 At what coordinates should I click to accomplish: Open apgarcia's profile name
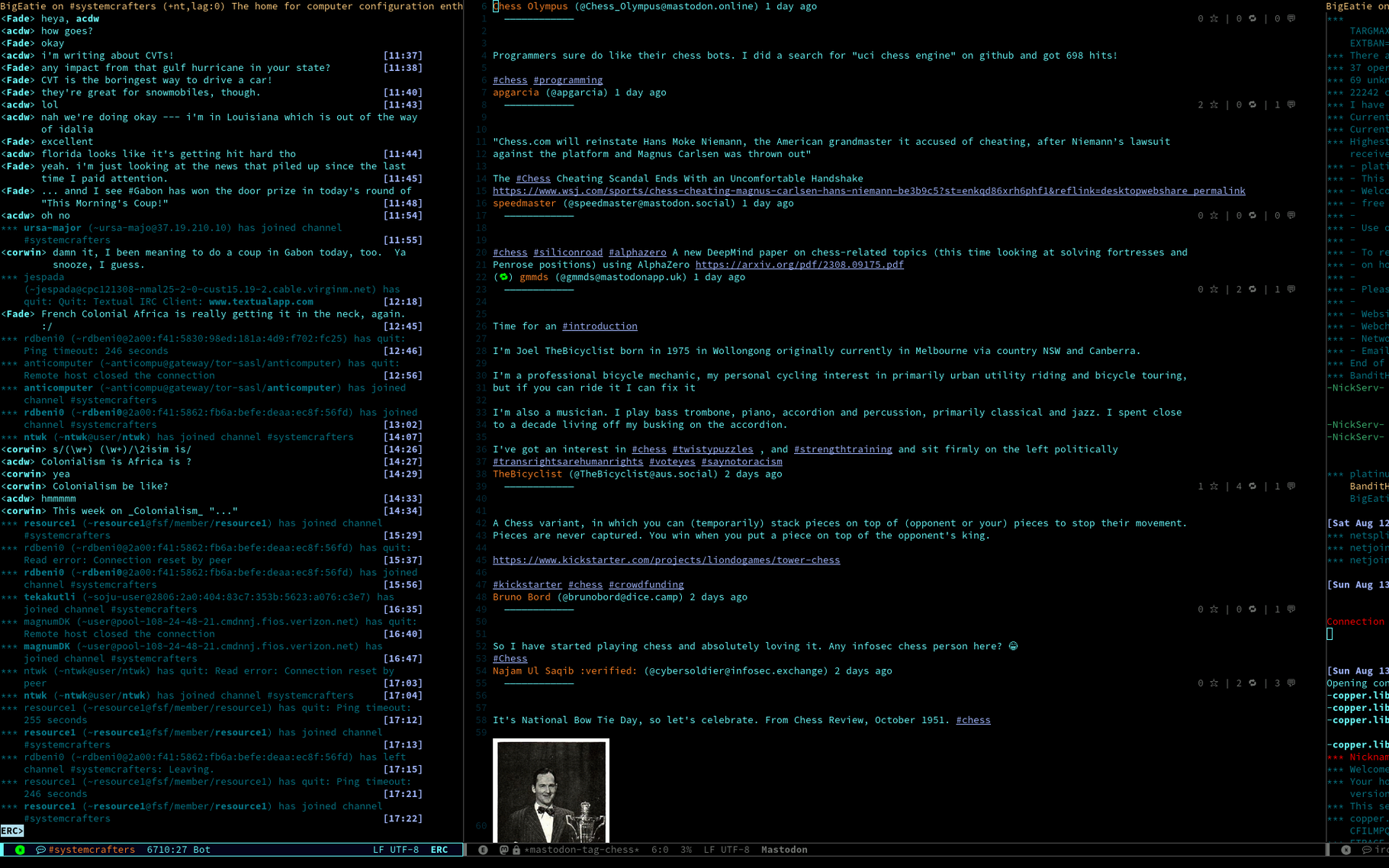516,92
